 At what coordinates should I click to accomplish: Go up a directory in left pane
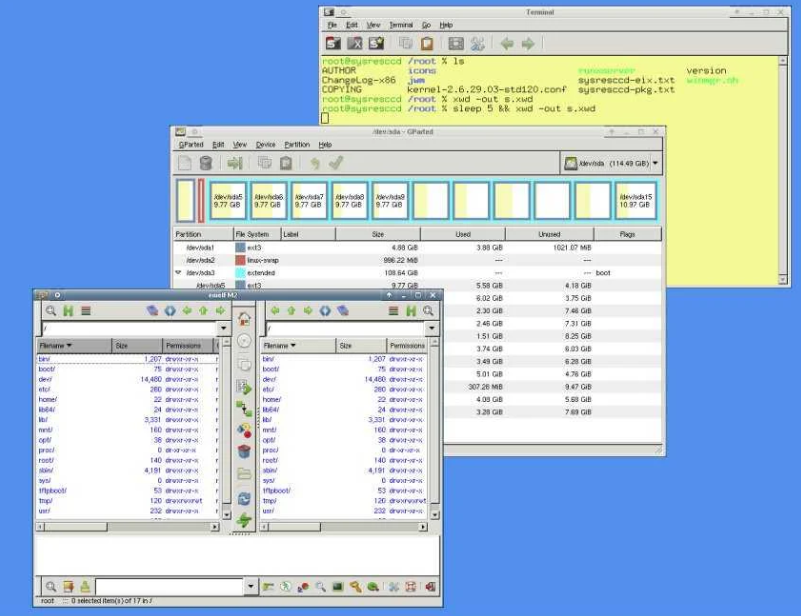coord(203,311)
